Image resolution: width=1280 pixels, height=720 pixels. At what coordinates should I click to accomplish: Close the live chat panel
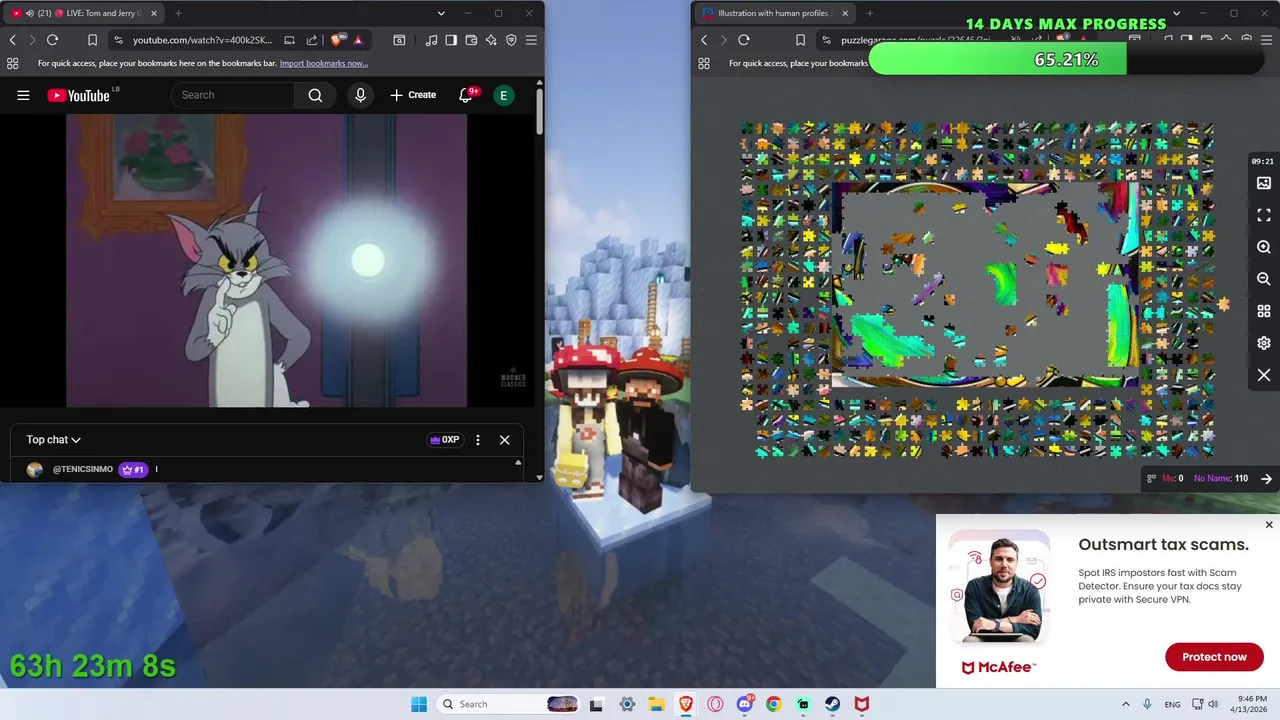tap(505, 440)
